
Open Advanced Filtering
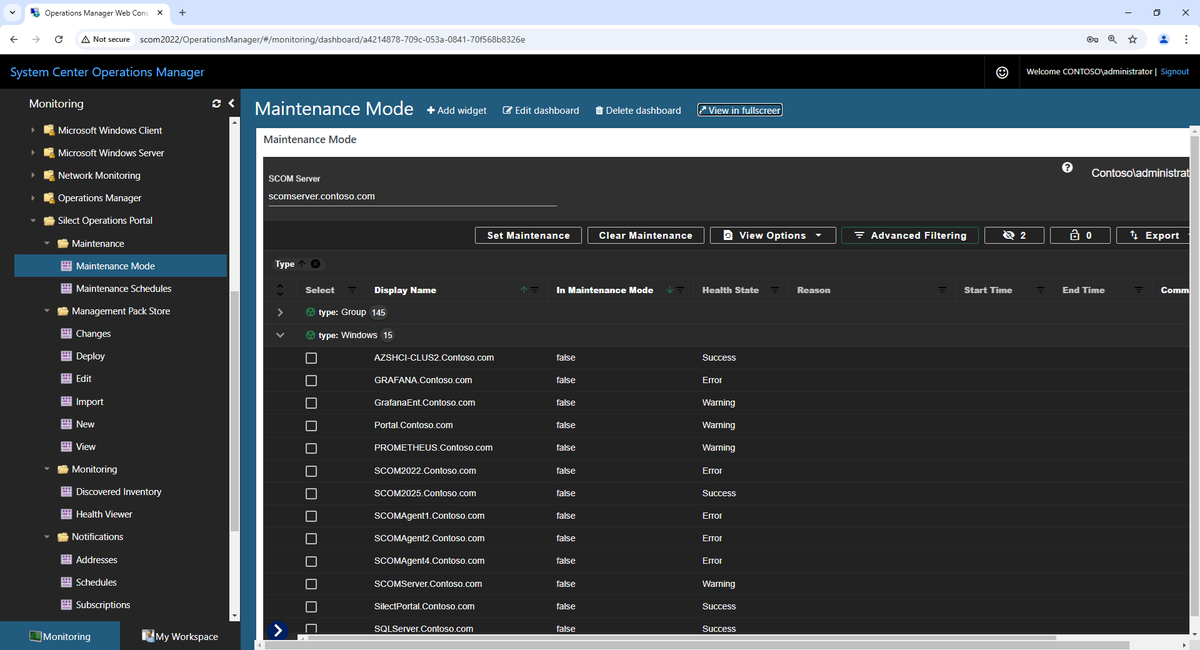[x=910, y=235]
